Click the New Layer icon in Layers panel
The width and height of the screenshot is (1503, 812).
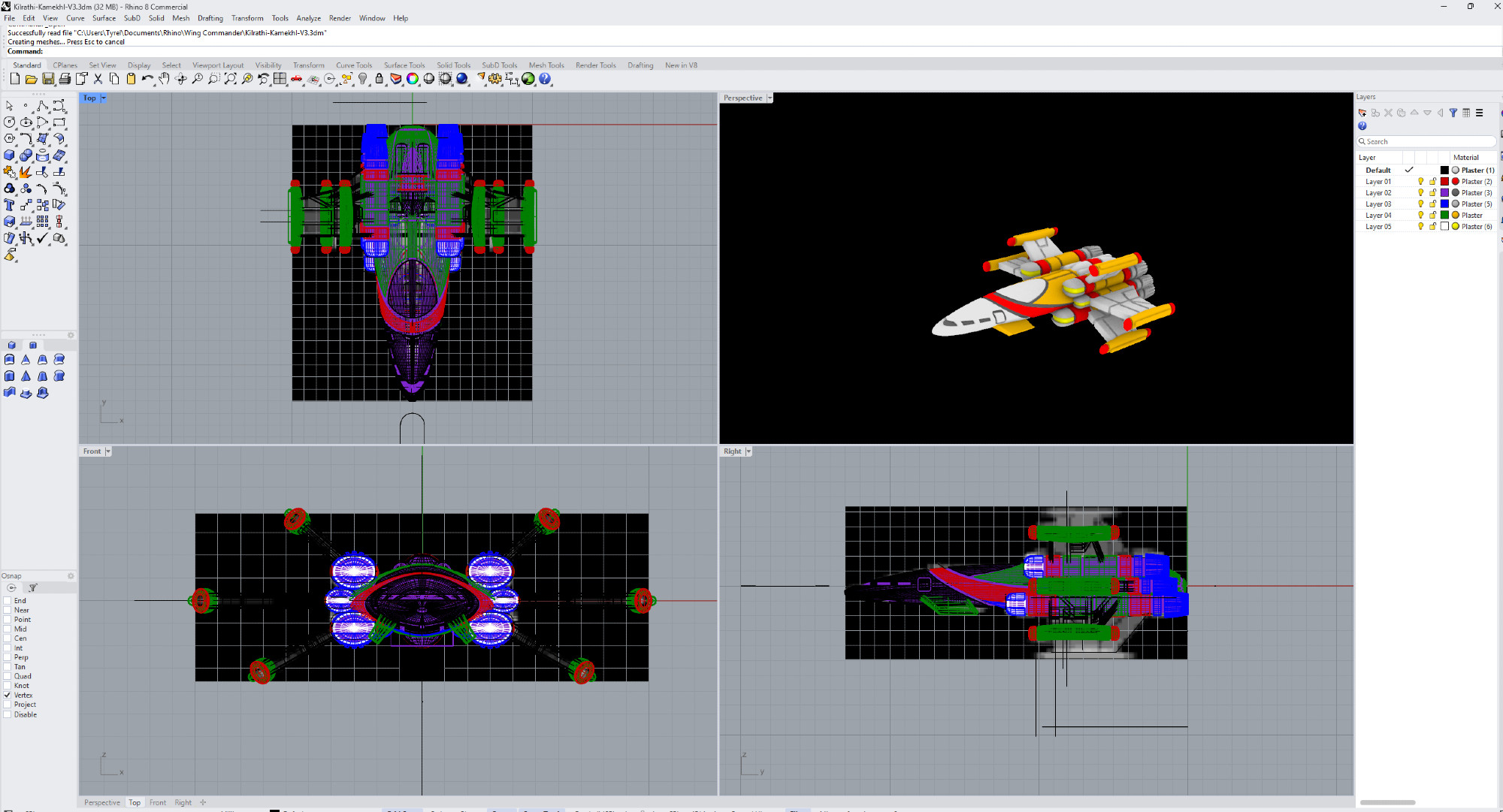pyautogui.click(x=1362, y=113)
